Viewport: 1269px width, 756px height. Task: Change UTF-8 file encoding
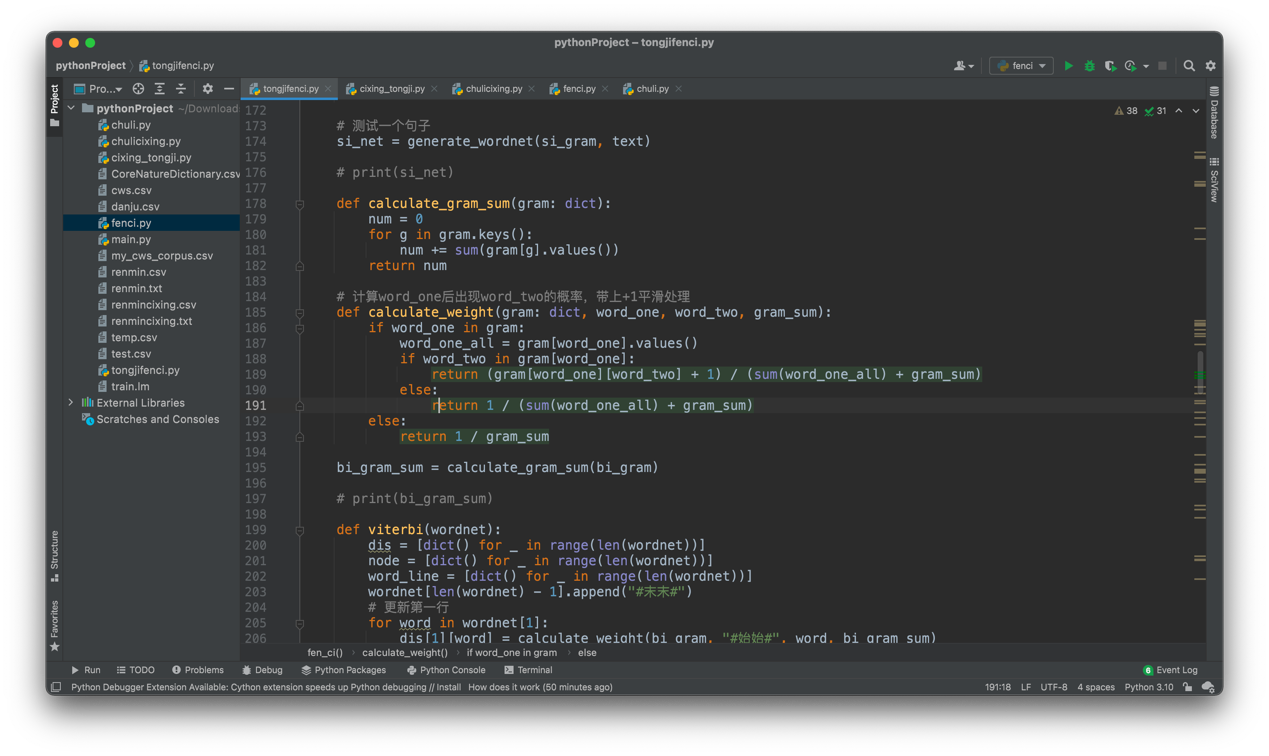(1054, 688)
